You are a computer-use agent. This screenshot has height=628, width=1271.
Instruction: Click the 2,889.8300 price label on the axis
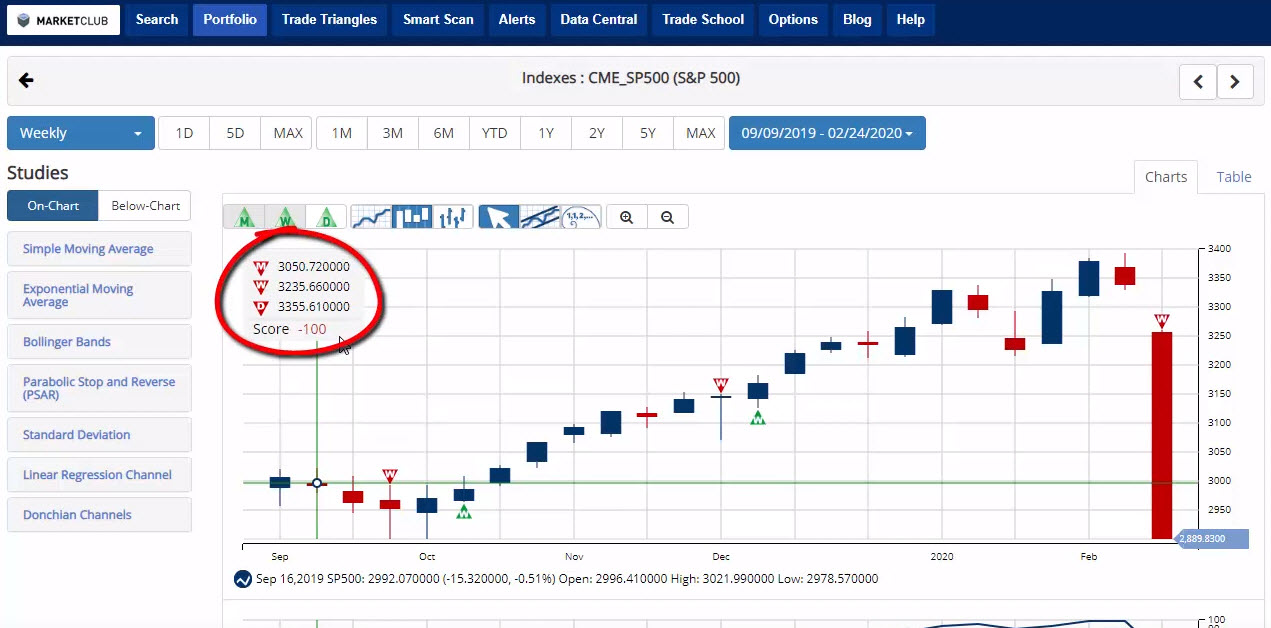click(1212, 539)
